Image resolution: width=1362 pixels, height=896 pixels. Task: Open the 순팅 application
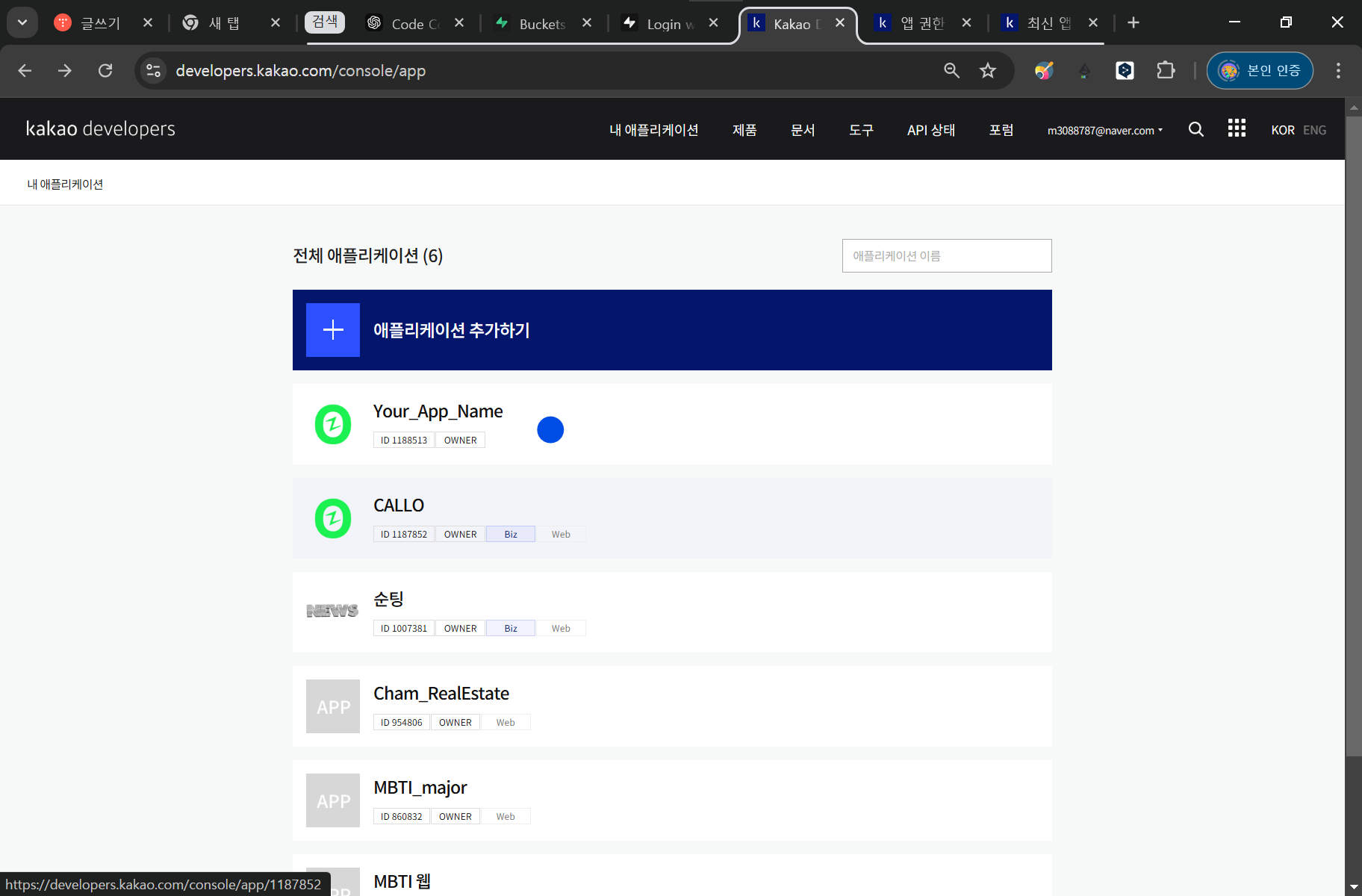click(672, 612)
